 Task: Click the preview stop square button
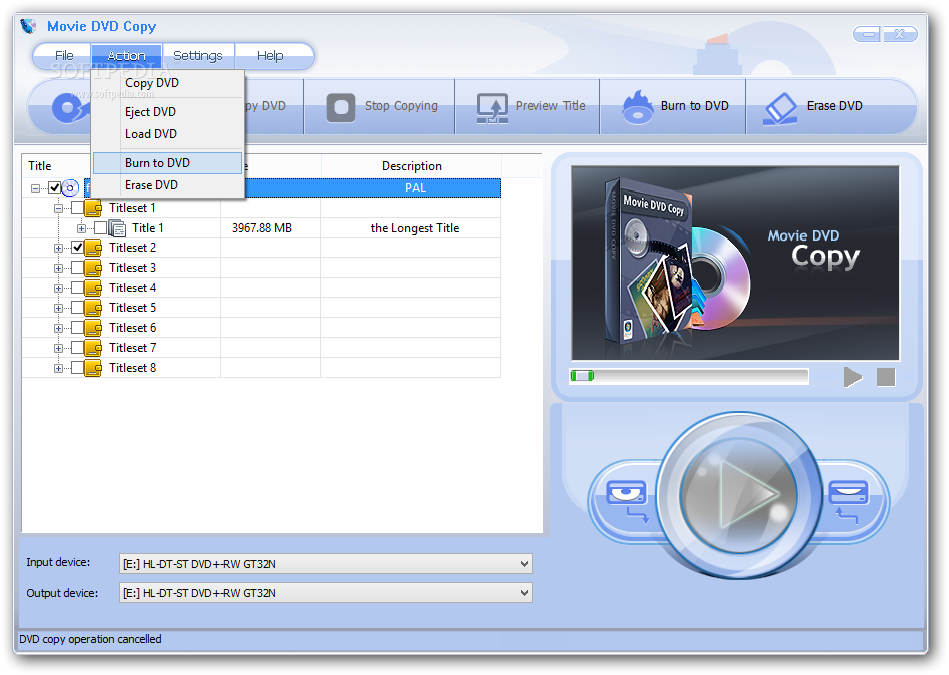(x=886, y=377)
